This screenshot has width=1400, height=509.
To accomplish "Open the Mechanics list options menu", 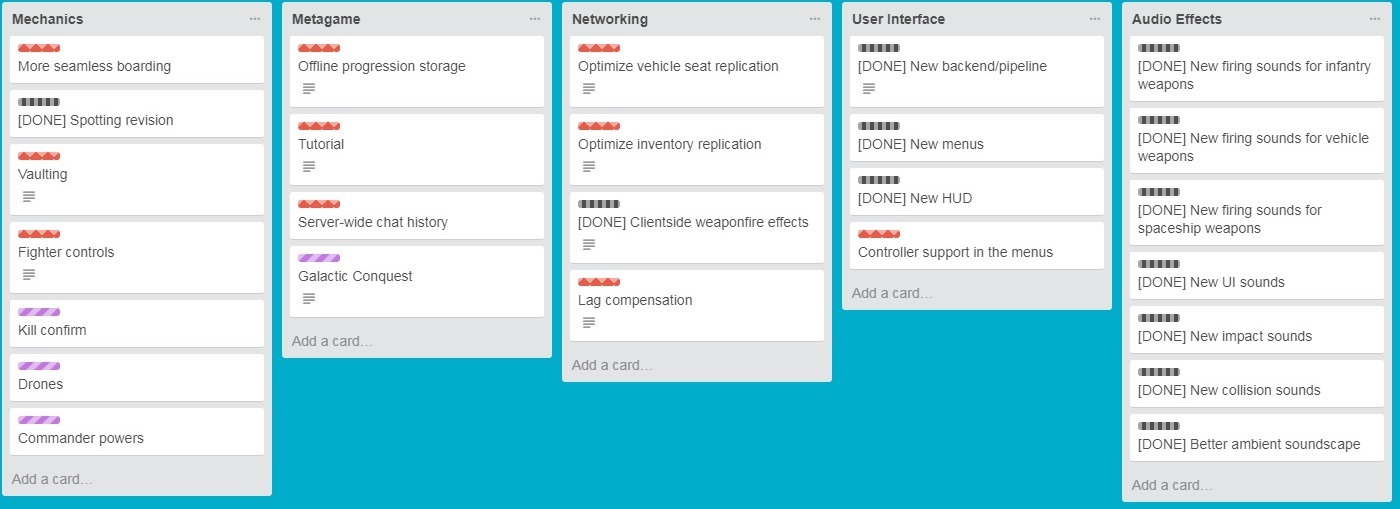I will tap(255, 19).
